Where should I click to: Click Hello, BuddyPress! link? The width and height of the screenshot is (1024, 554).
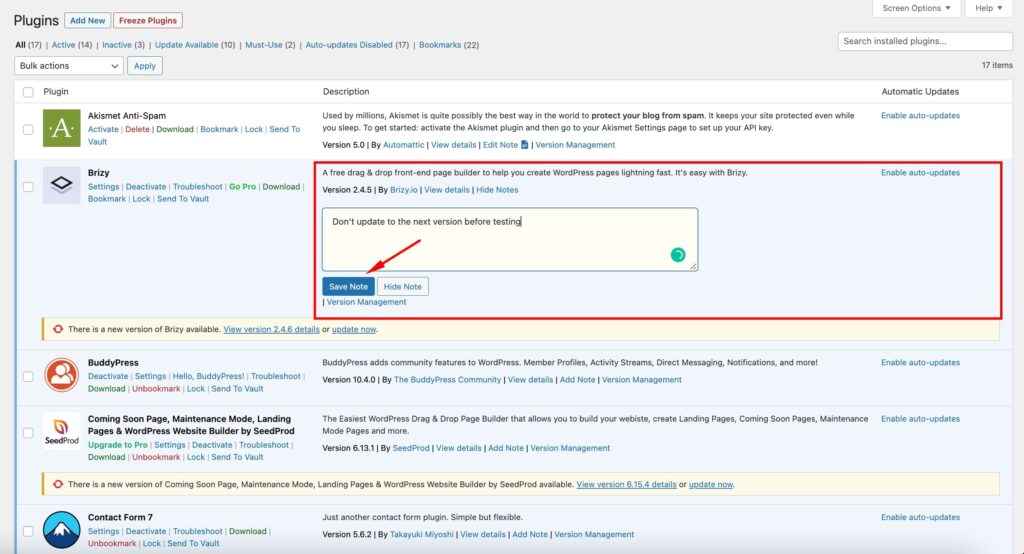pos(208,376)
